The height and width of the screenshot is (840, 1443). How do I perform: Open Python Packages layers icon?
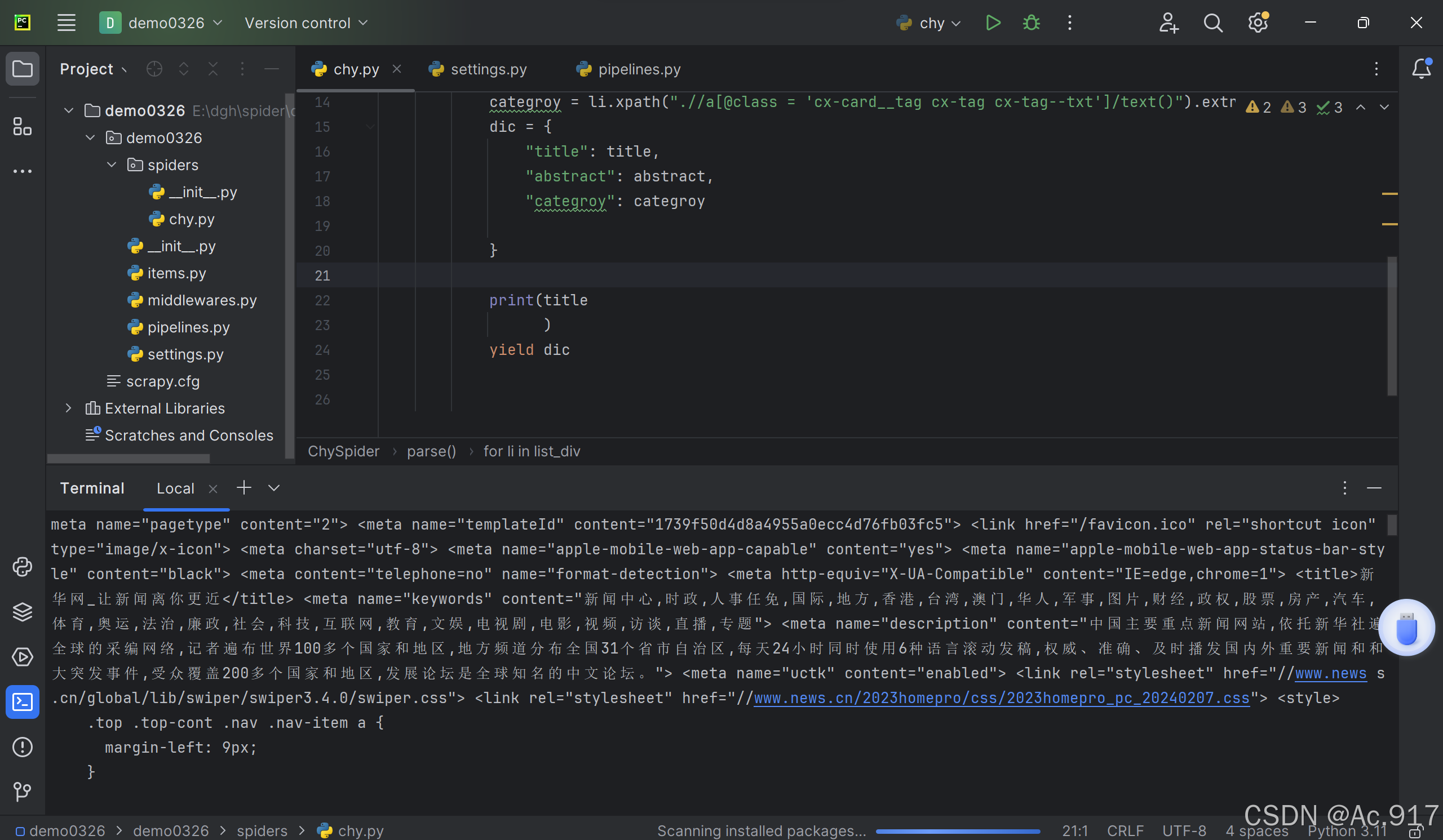23,612
